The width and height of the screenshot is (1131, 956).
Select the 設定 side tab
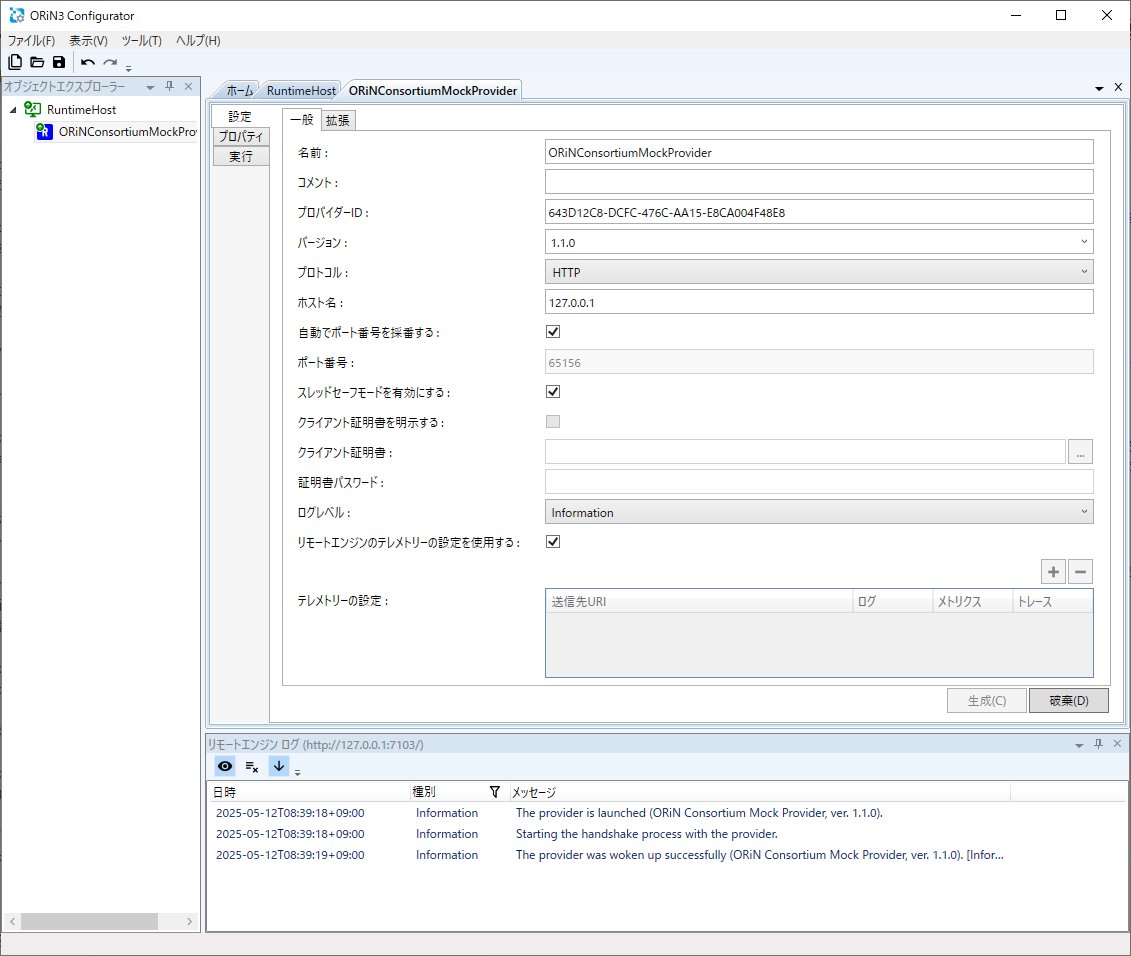(x=240, y=116)
